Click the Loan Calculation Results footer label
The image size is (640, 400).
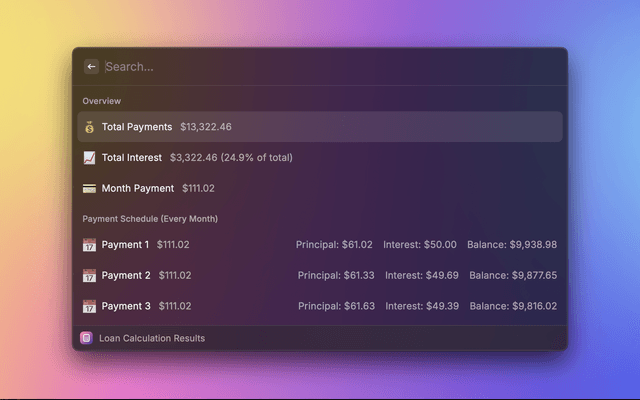point(152,338)
